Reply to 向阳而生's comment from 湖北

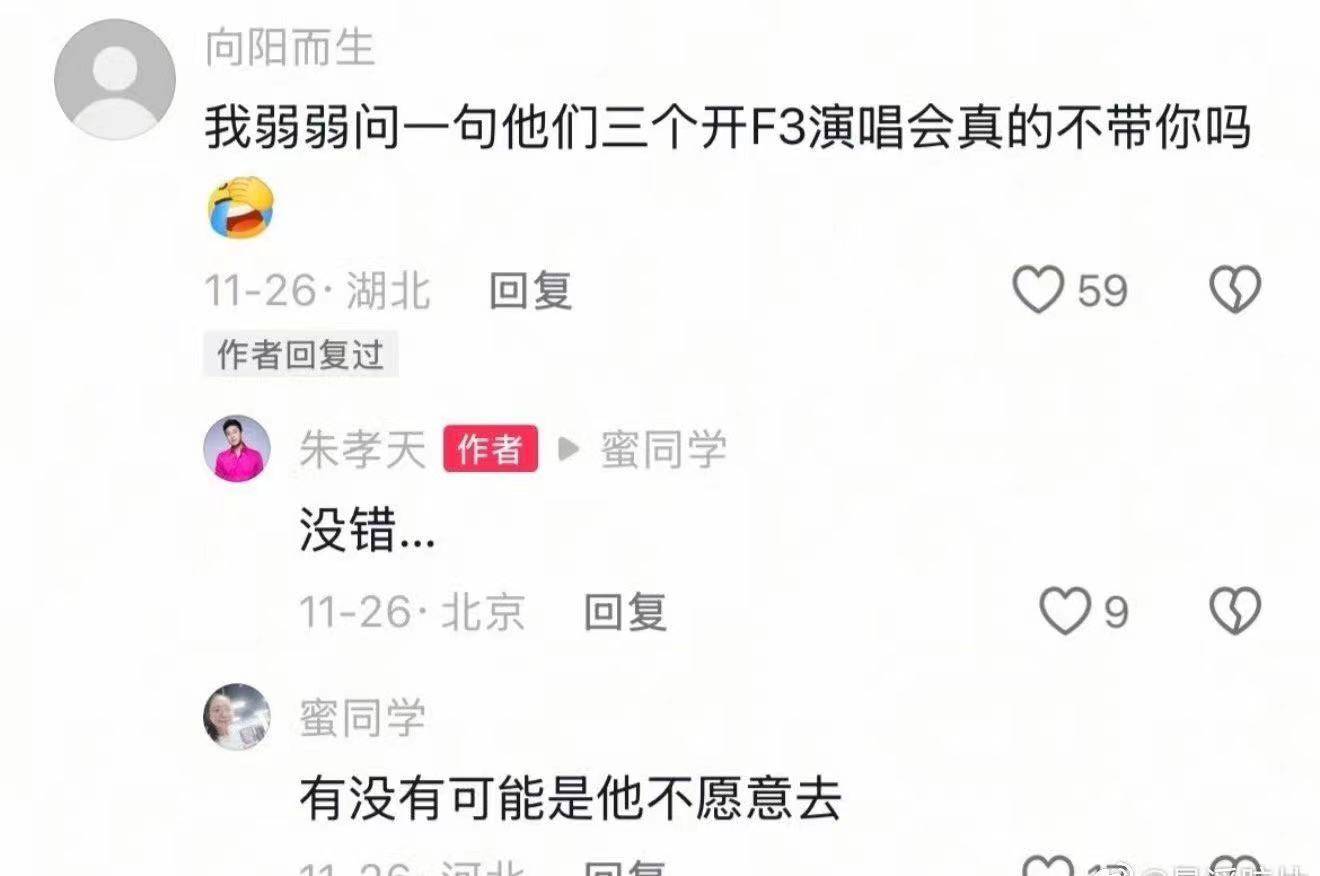pyautogui.click(x=530, y=291)
